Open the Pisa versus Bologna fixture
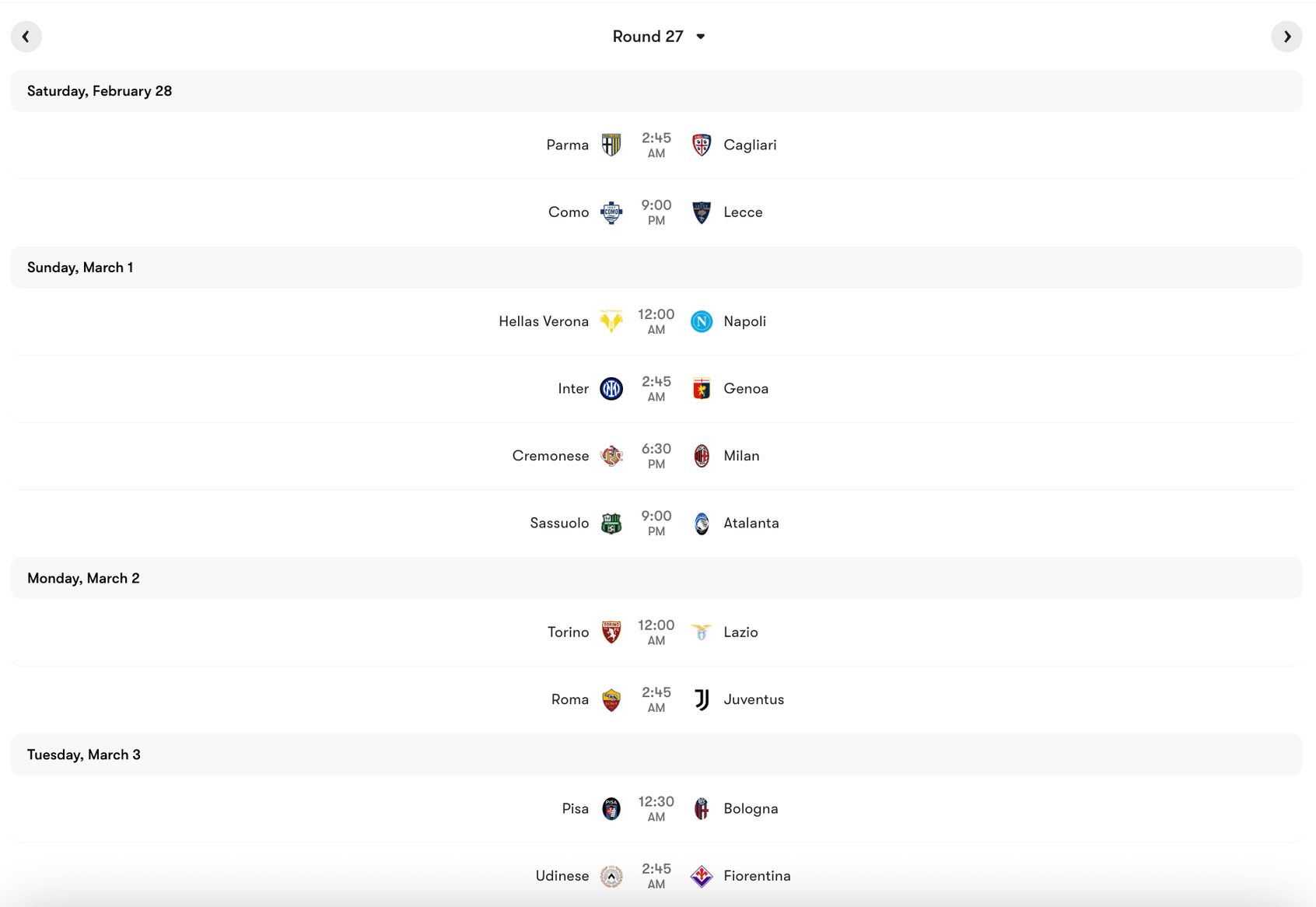 pos(658,807)
